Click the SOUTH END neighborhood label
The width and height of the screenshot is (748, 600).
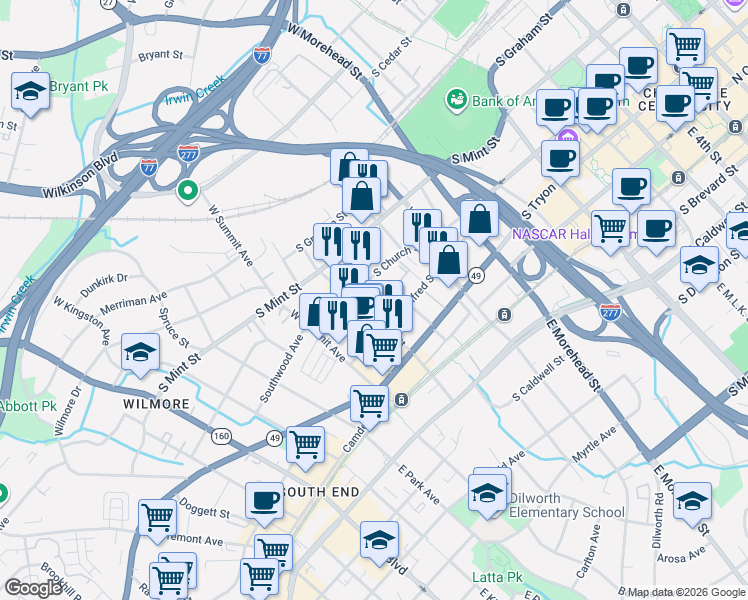(321, 492)
